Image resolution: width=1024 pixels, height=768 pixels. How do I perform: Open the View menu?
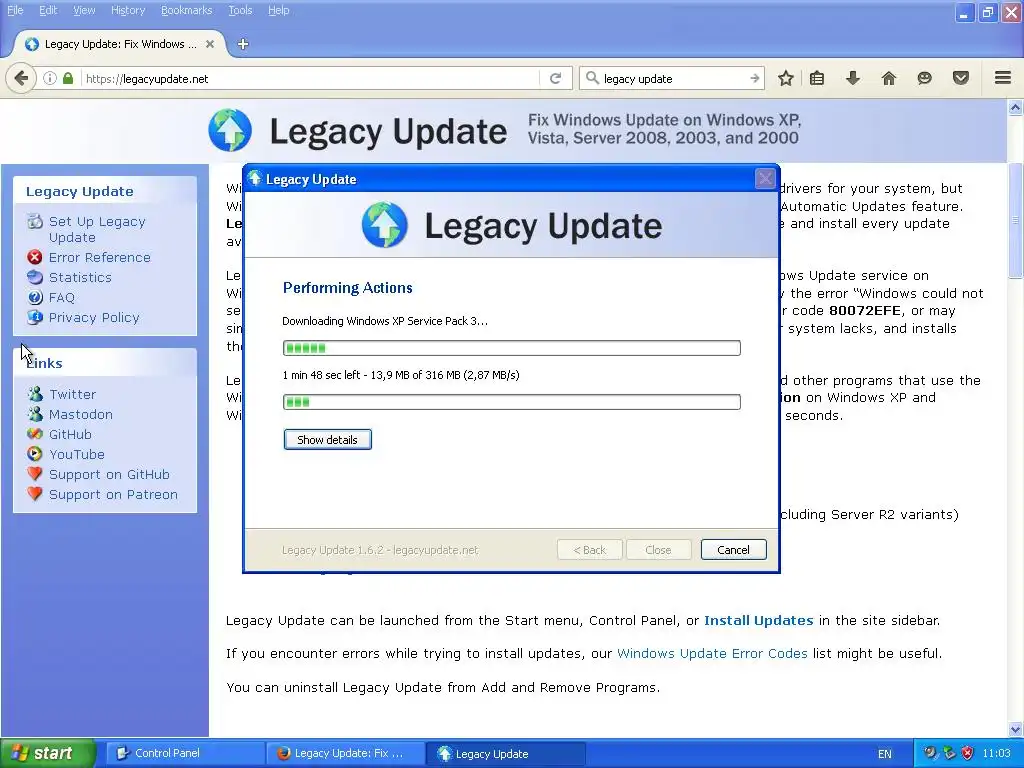click(84, 10)
